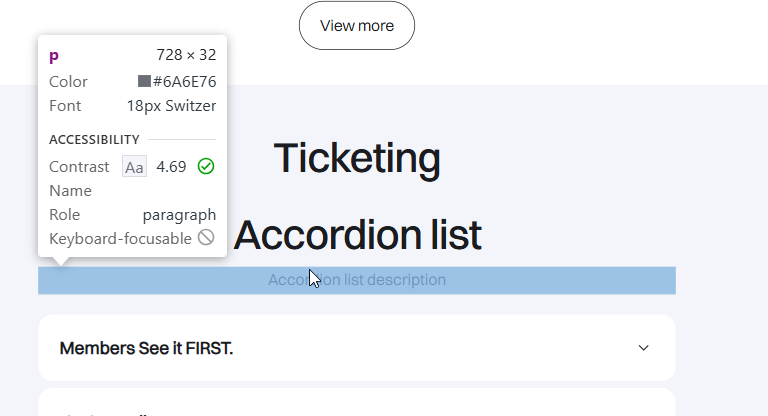
Task: Click the 728 × 32 dimensions text
Action: (186, 55)
